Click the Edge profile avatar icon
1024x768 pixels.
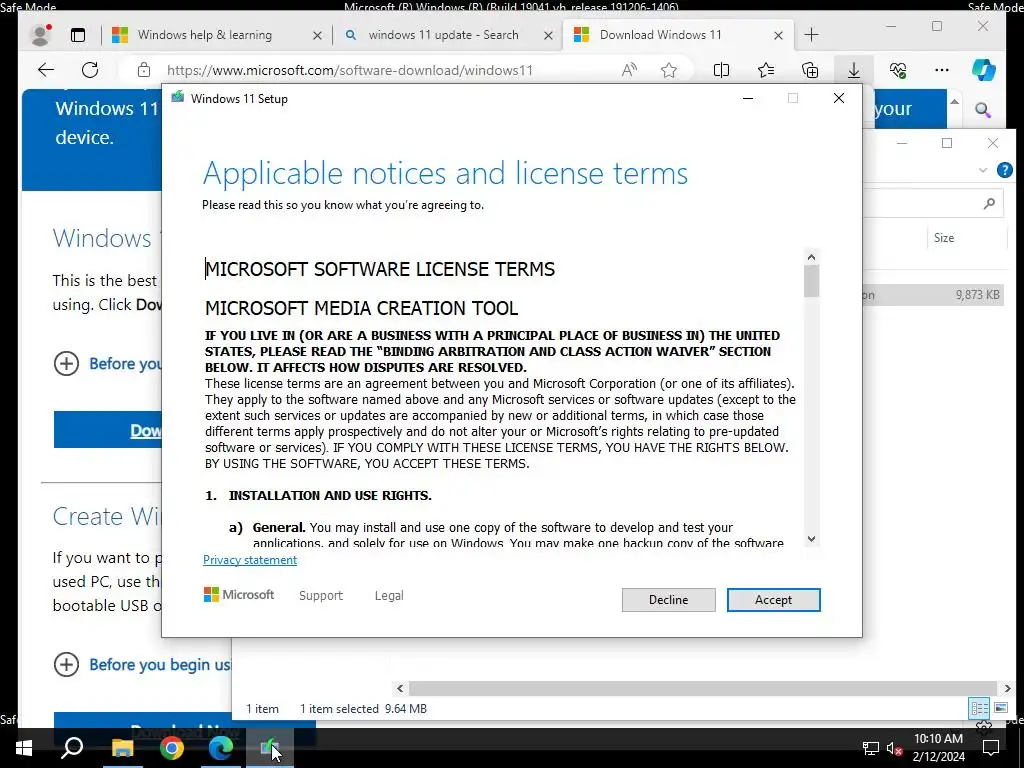40,35
